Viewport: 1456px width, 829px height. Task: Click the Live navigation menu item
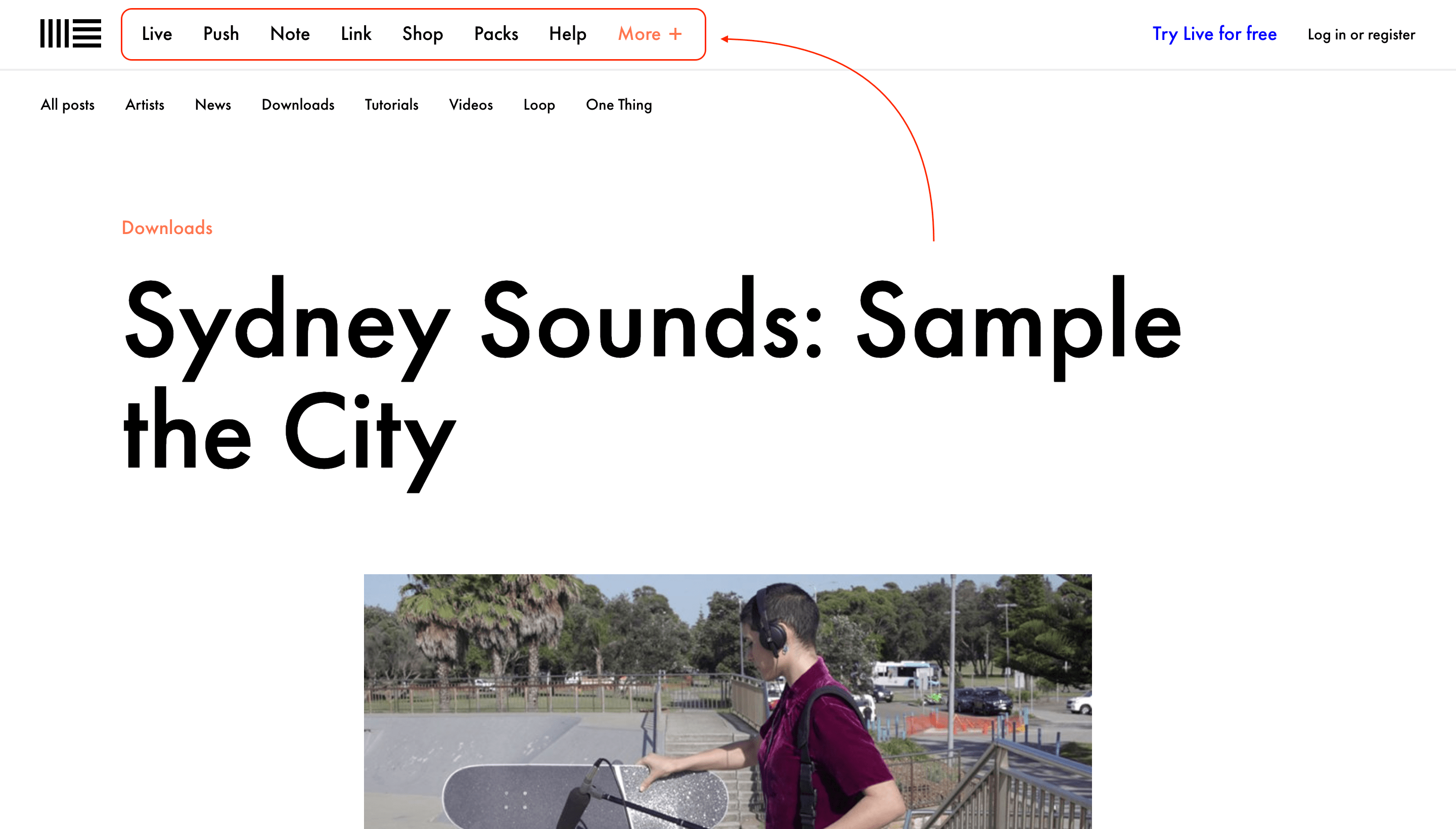(x=156, y=33)
